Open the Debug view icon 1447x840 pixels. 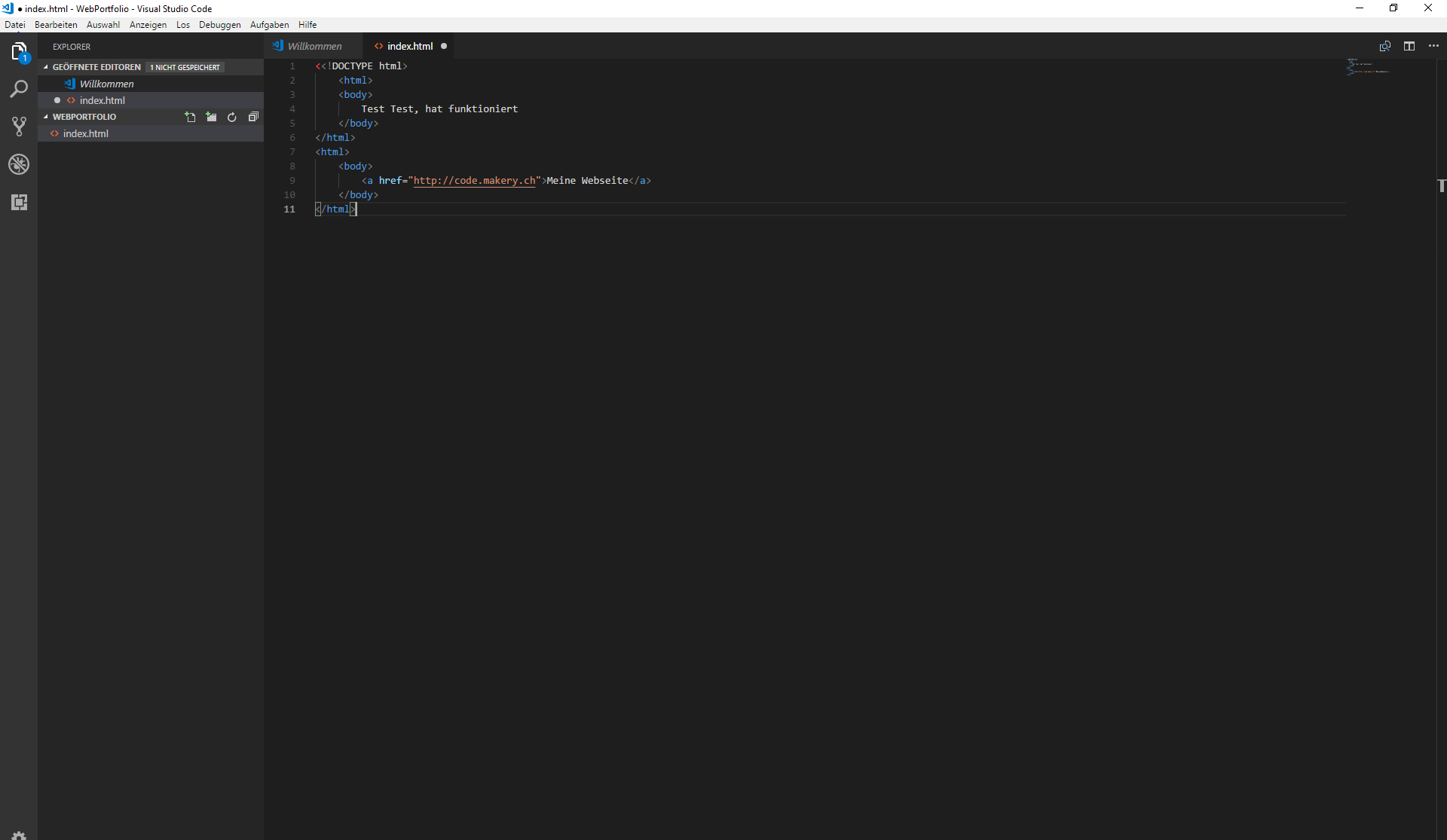coord(19,164)
